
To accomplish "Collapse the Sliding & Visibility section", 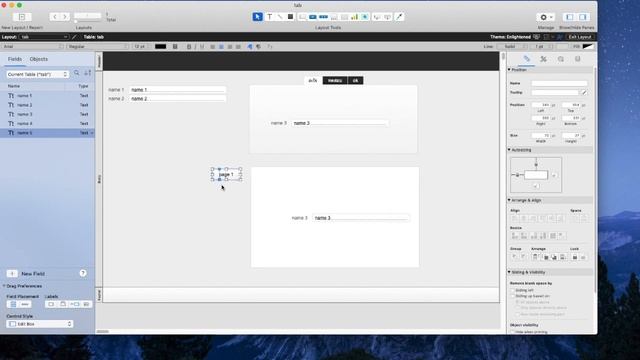I will click(x=509, y=272).
